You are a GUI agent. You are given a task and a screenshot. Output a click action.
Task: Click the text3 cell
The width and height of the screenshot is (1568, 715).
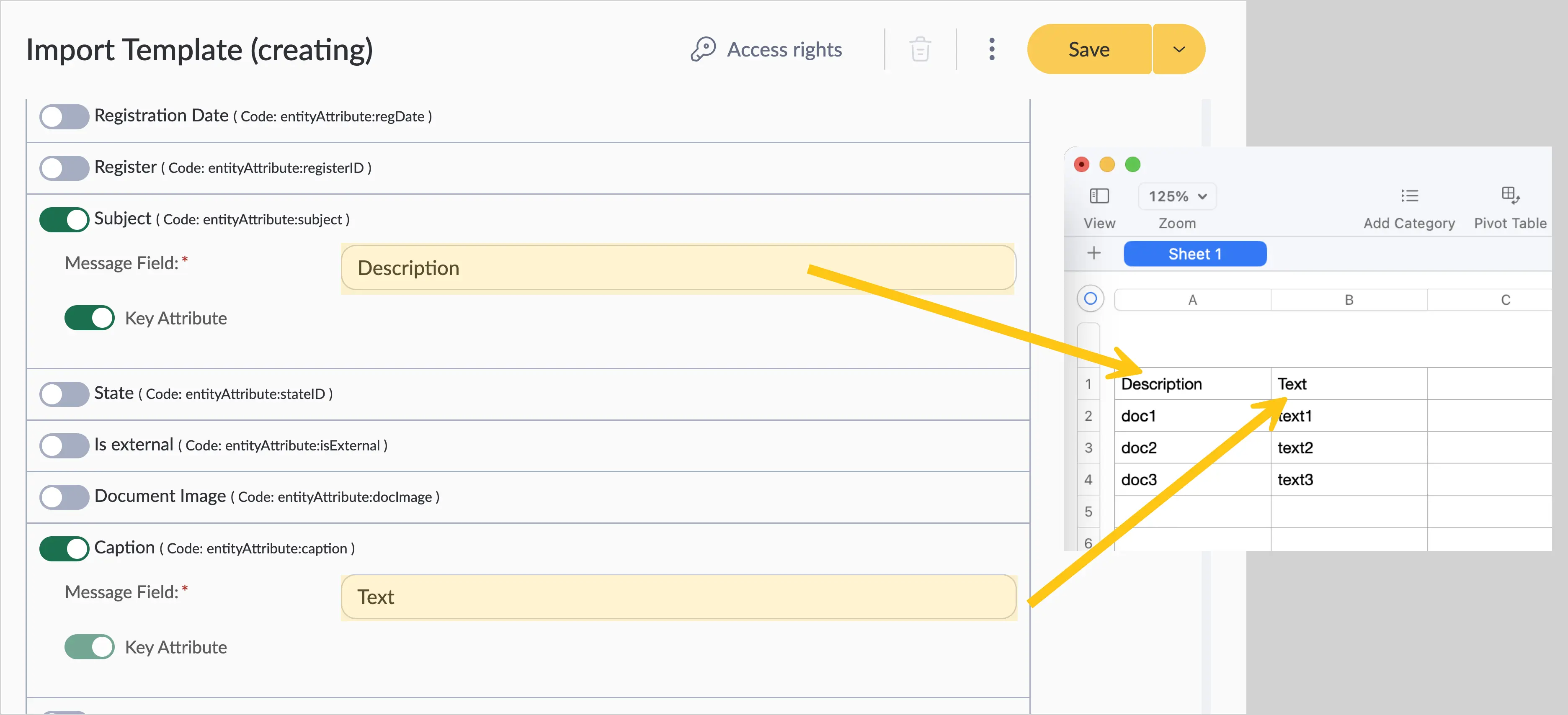click(x=1349, y=479)
